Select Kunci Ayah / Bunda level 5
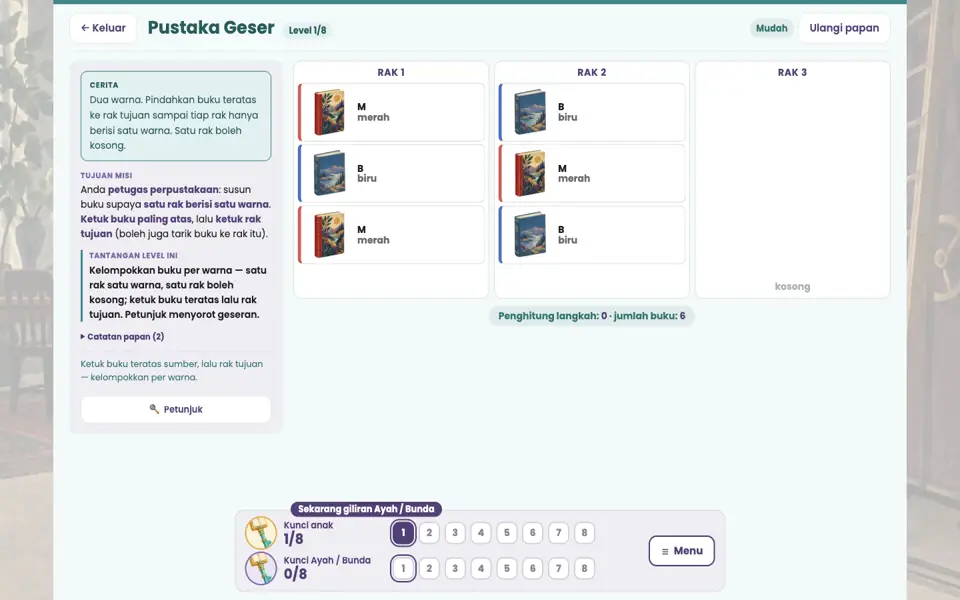 point(506,568)
